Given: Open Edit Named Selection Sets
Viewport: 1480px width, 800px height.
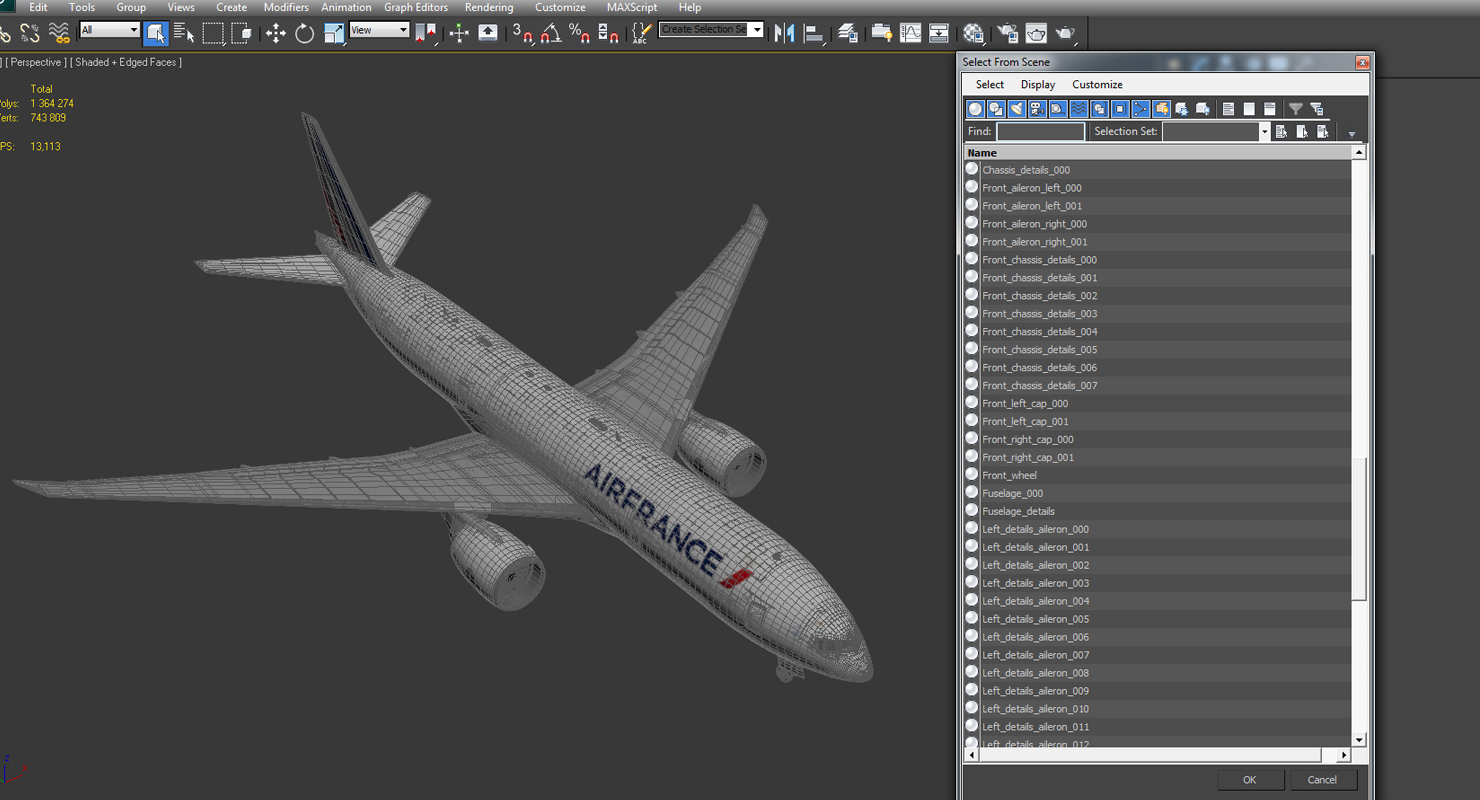Looking at the screenshot, I should pos(641,33).
